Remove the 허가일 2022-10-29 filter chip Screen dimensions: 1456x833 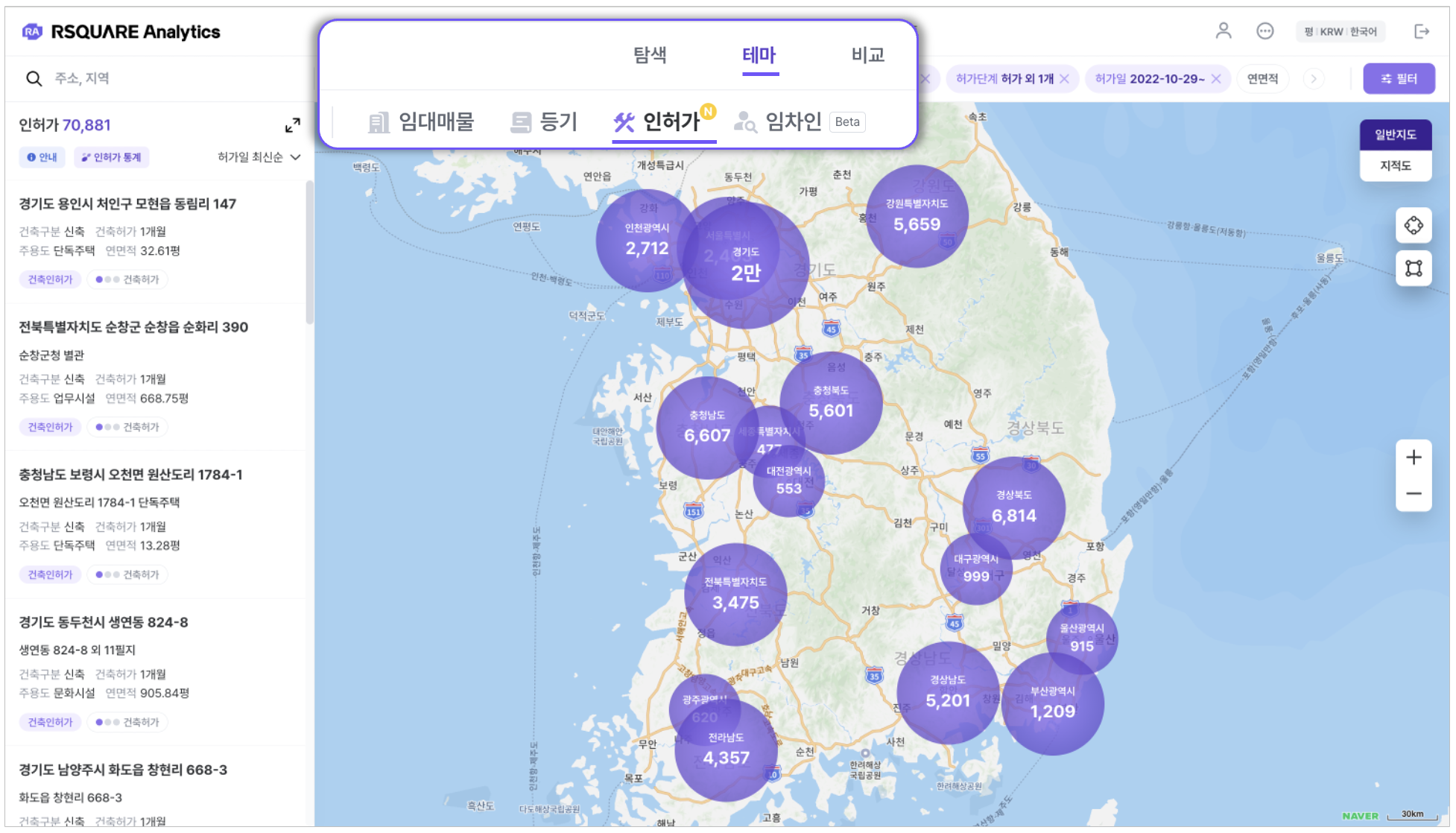click(1216, 79)
